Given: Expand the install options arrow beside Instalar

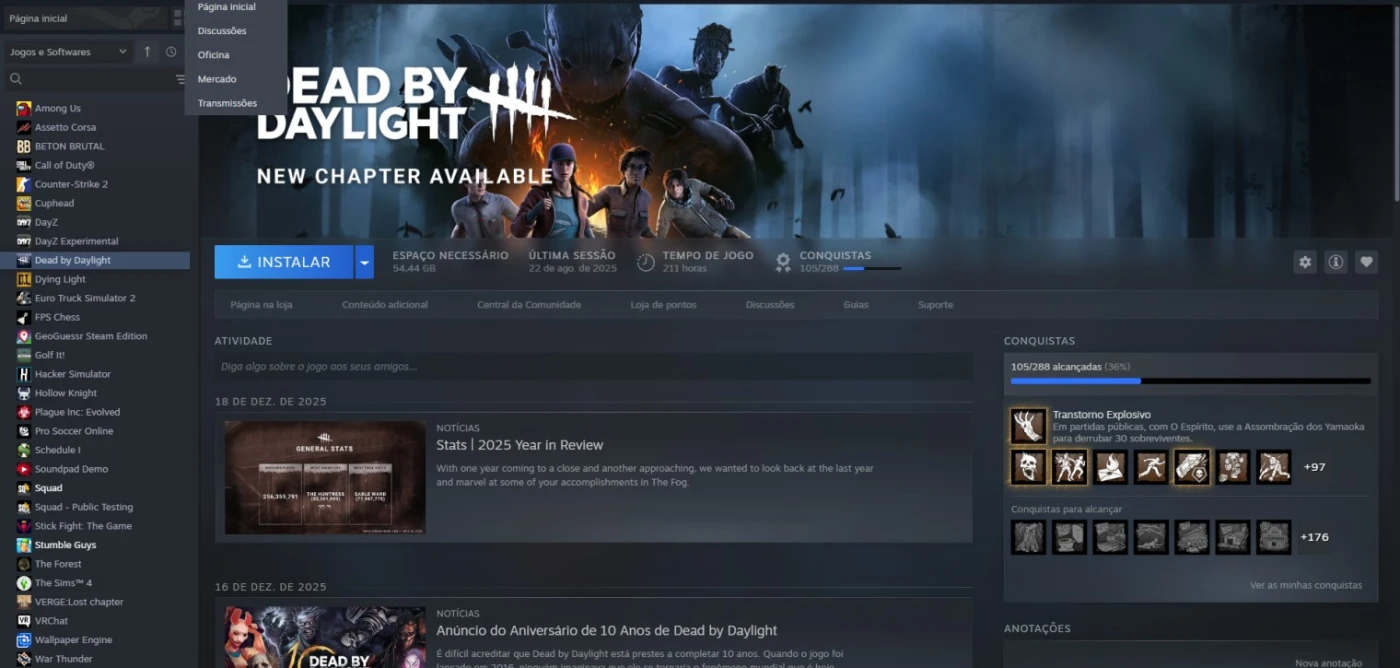Looking at the screenshot, I should pyautogui.click(x=364, y=262).
